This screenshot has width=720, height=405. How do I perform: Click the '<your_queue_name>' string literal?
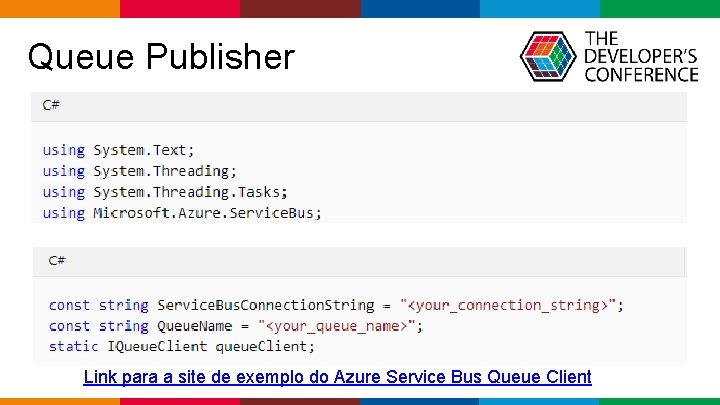(337, 326)
